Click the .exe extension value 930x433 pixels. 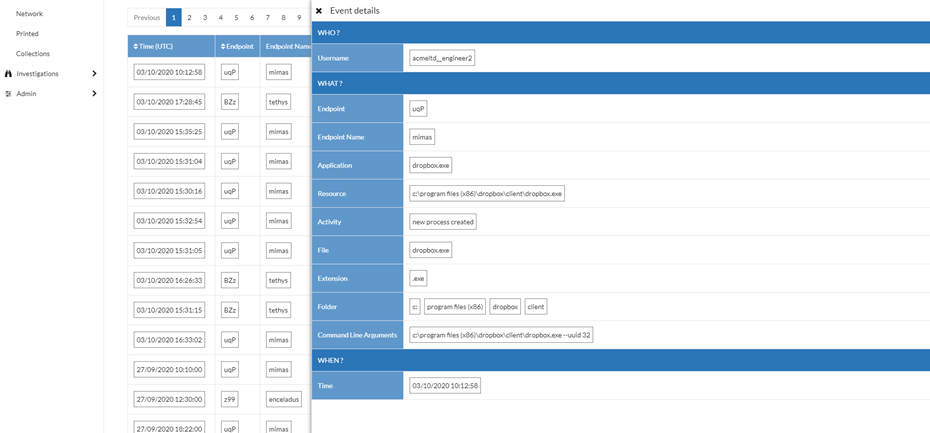pos(418,279)
